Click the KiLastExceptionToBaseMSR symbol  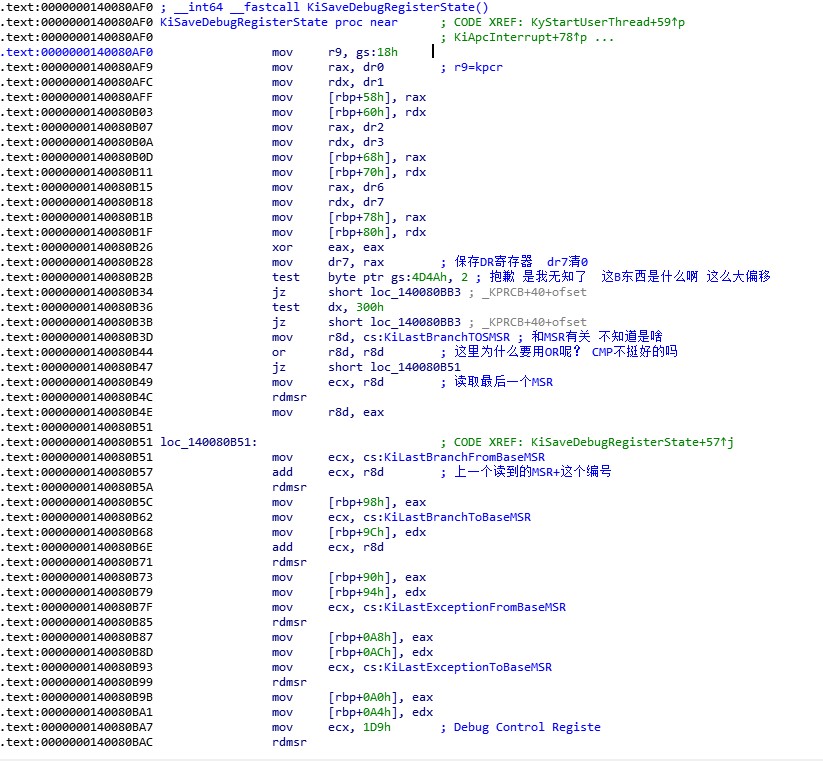tap(468, 667)
